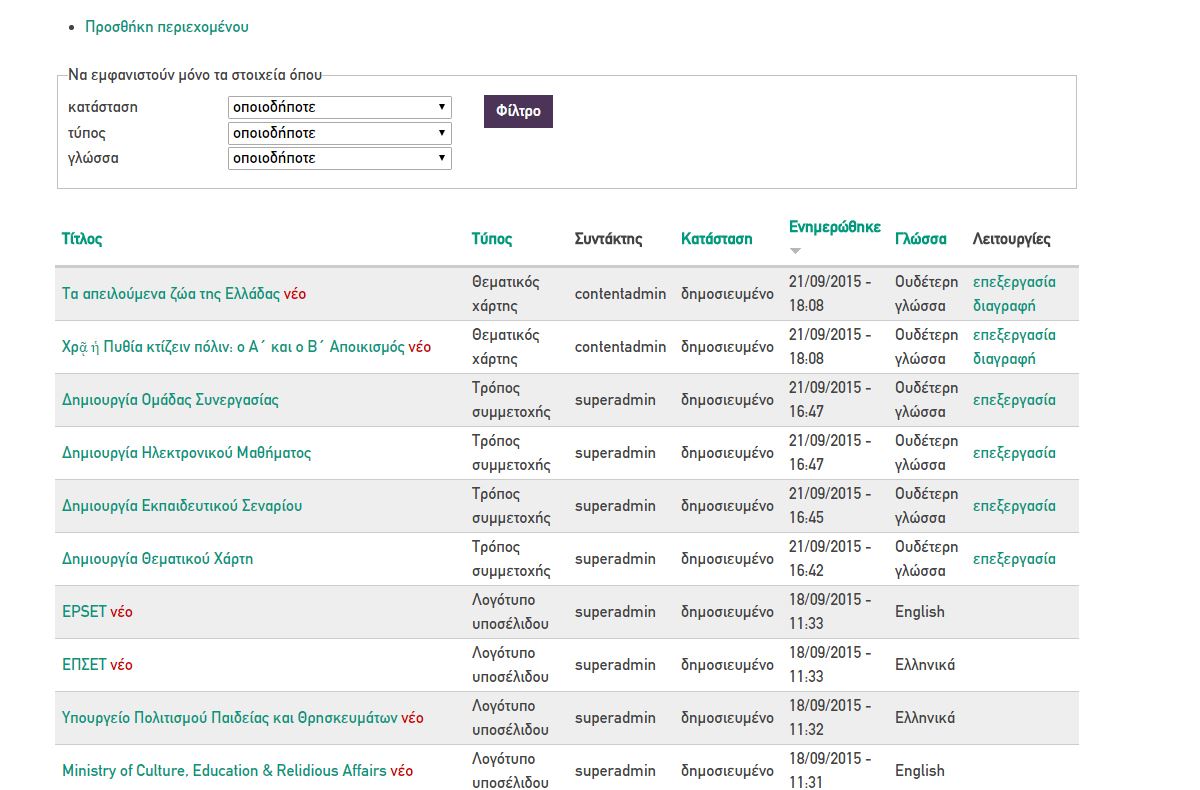Viewport: 1200px width, 790px height.
Task: Sort table by Κατάσταση column header
Action: pos(716,239)
